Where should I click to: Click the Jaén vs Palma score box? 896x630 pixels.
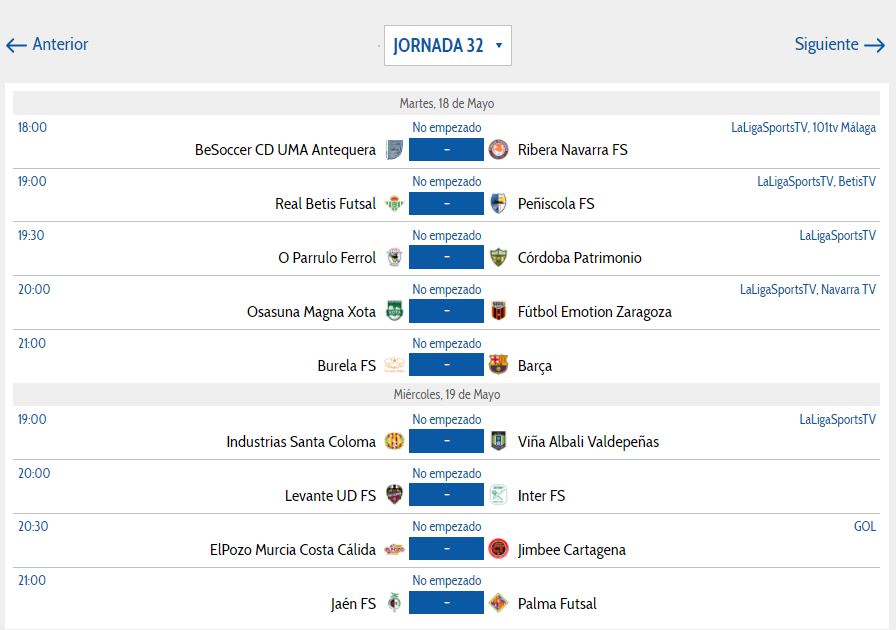point(446,603)
